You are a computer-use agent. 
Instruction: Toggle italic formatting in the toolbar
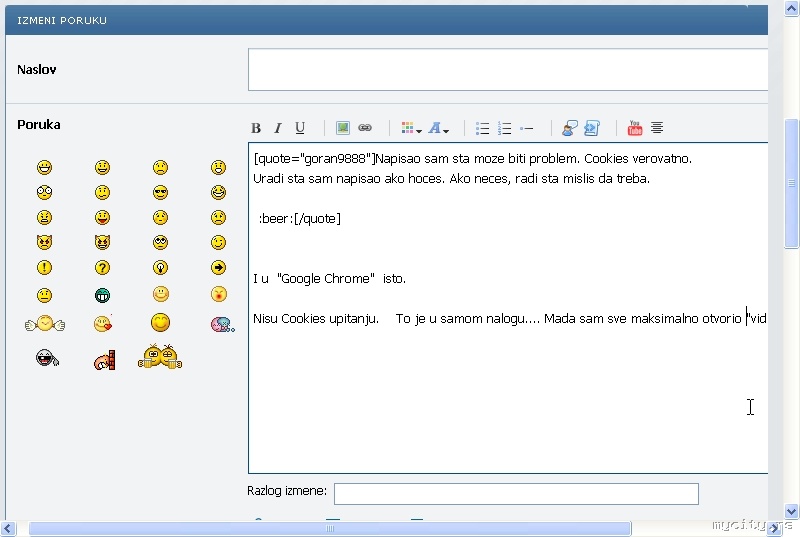278,128
